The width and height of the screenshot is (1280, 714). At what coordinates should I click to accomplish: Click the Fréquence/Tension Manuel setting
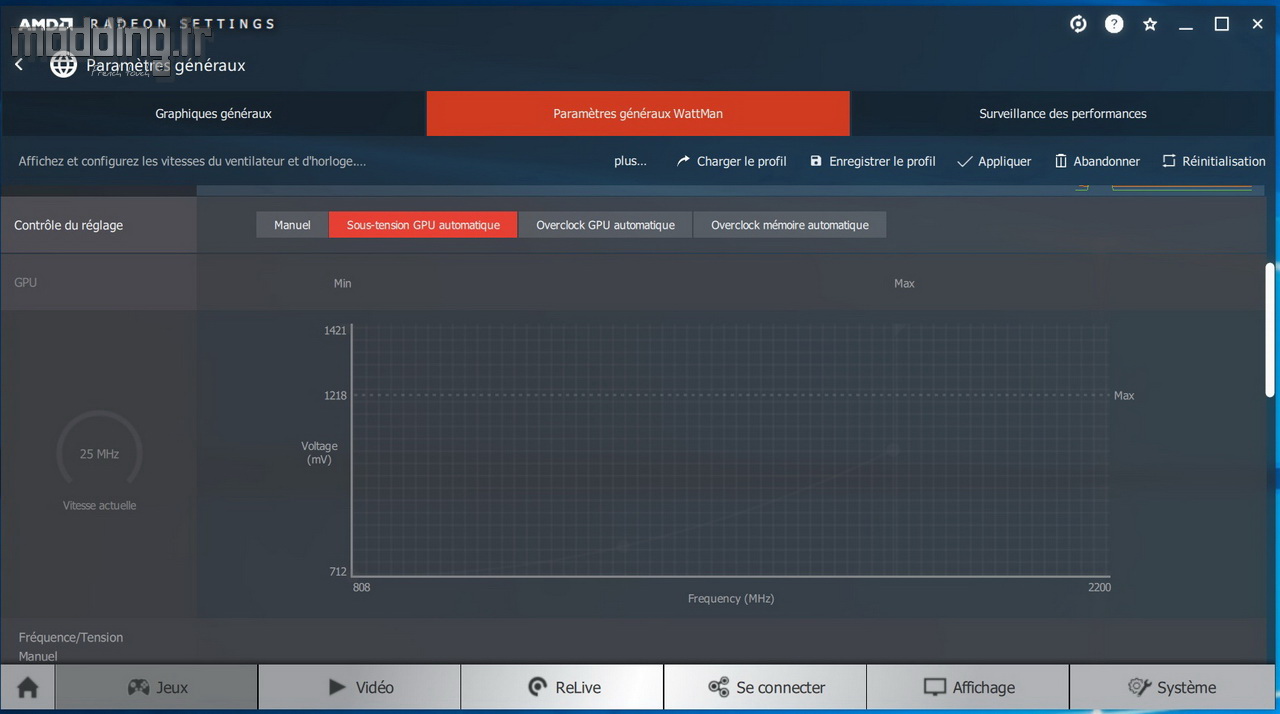tap(71, 646)
